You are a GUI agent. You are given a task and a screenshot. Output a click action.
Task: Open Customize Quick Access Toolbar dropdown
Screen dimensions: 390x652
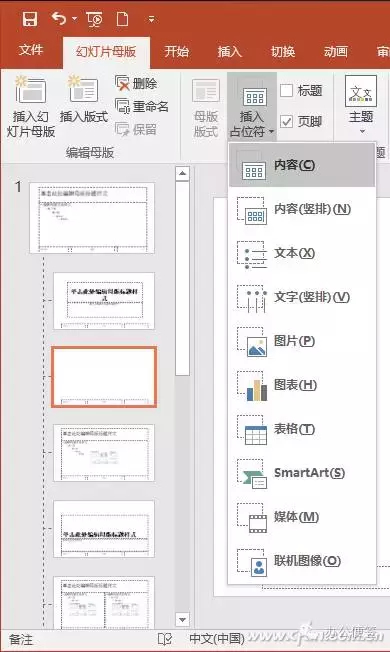point(152,19)
